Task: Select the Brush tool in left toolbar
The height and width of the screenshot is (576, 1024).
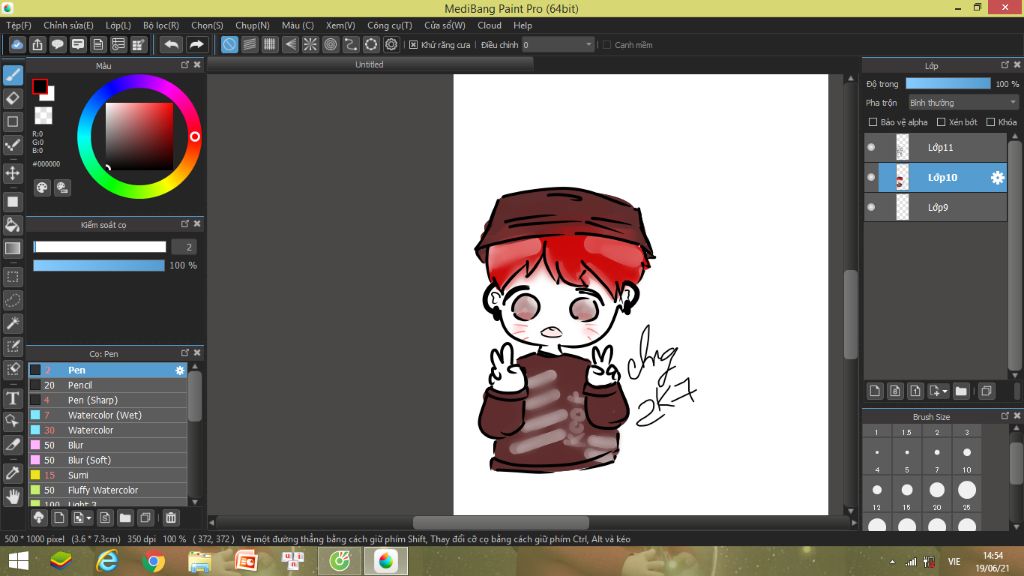Action: 13,75
